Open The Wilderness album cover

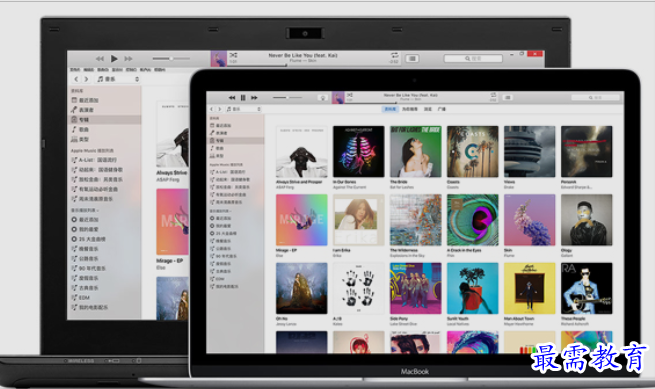click(416, 220)
